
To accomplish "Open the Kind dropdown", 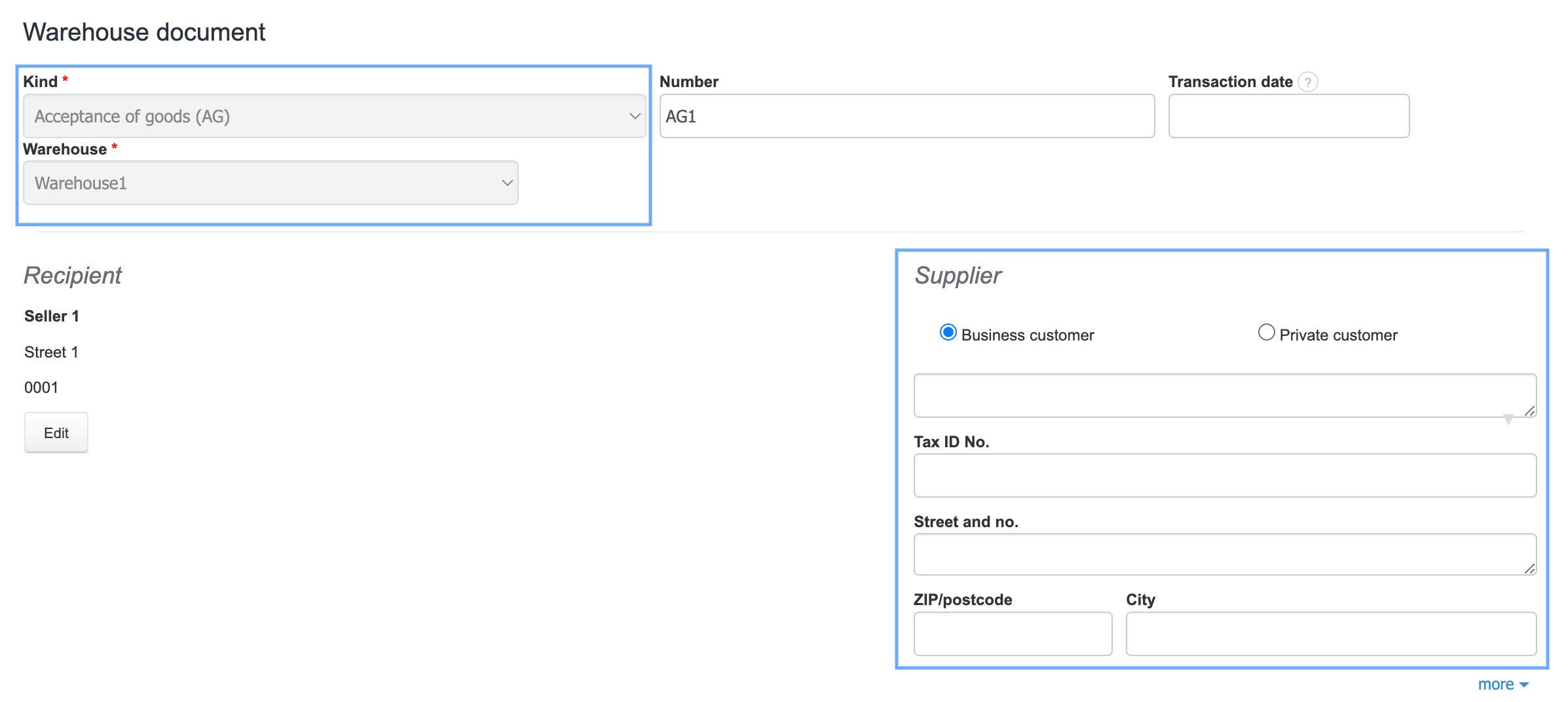I will (x=334, y=117).
